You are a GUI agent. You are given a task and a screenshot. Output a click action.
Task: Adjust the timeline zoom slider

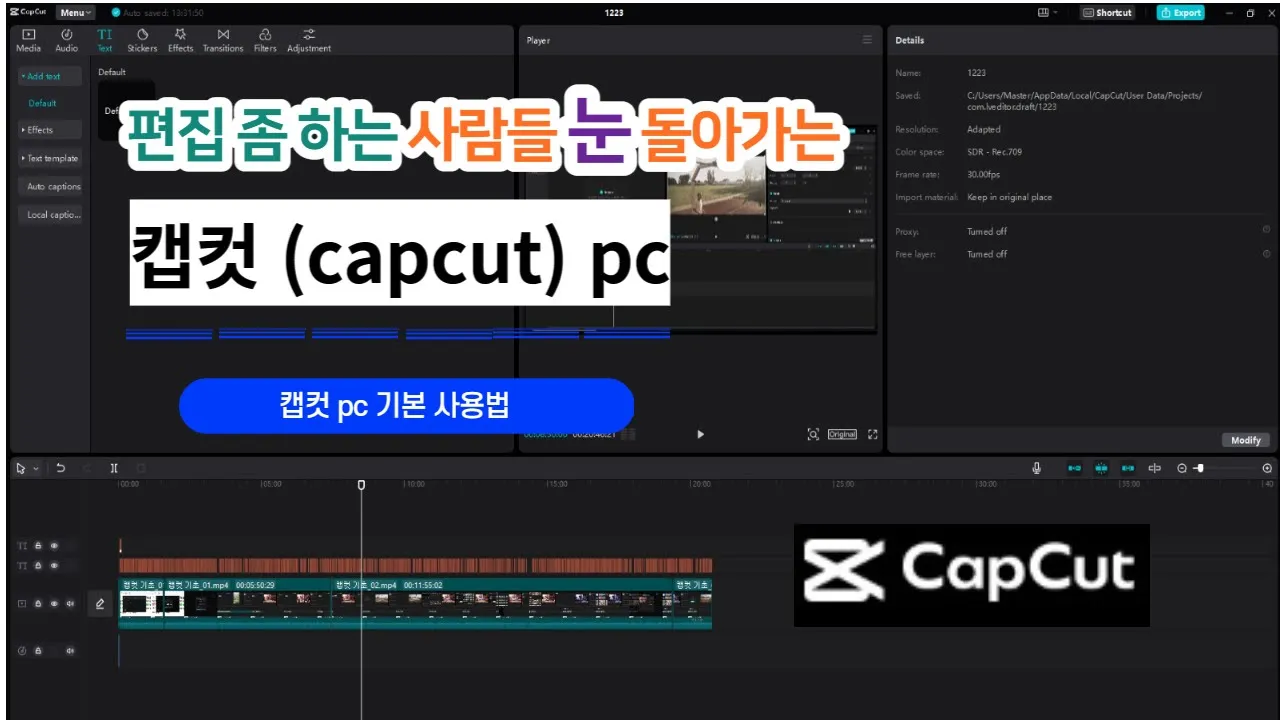pyautogui.click(x=1198, y=468)
